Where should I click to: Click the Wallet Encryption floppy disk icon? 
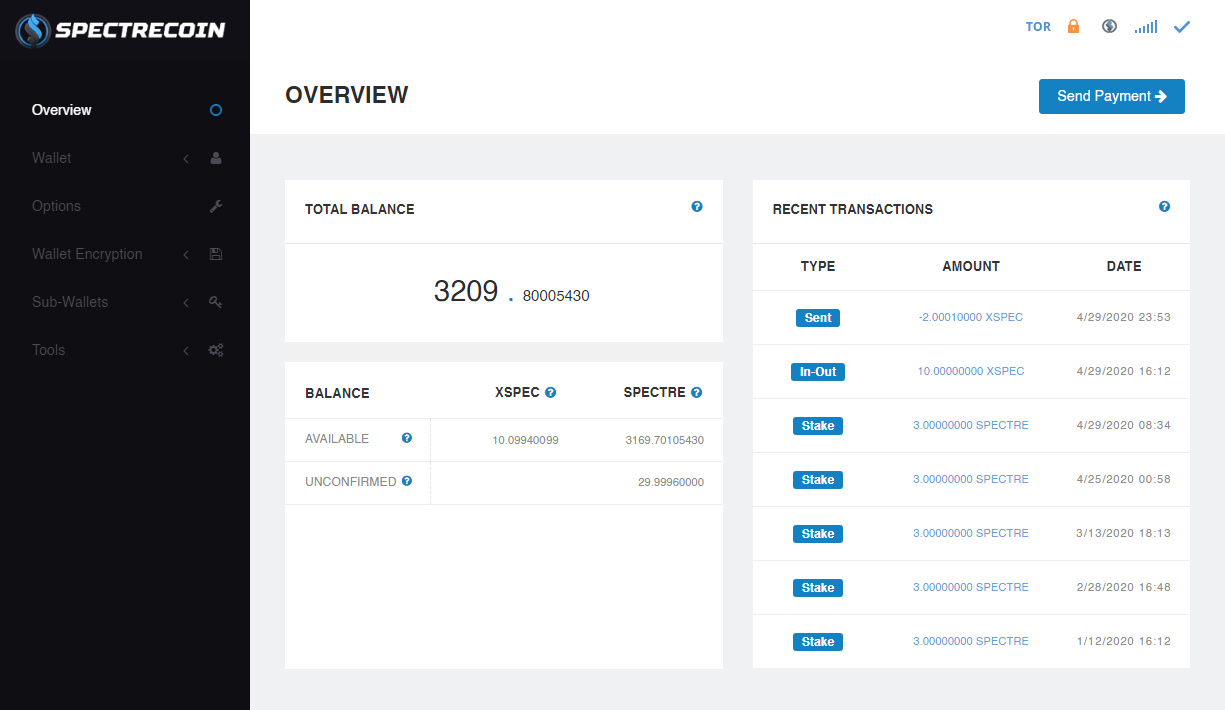pos(215,254)
